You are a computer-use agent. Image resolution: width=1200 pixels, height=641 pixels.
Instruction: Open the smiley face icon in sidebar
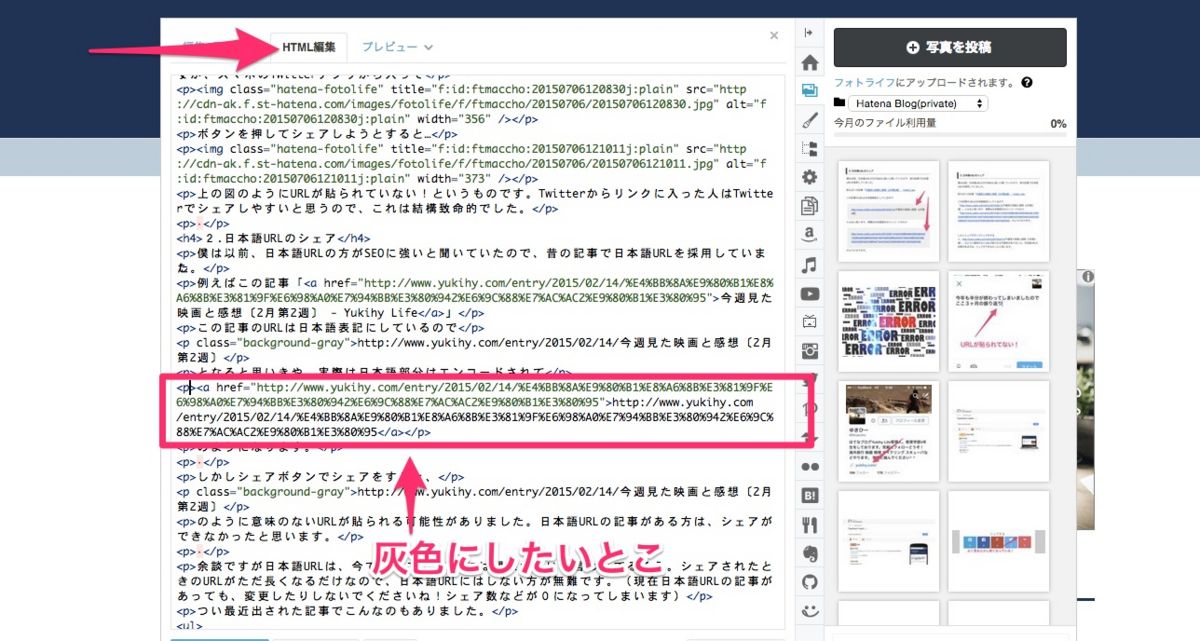pos(810,610)
